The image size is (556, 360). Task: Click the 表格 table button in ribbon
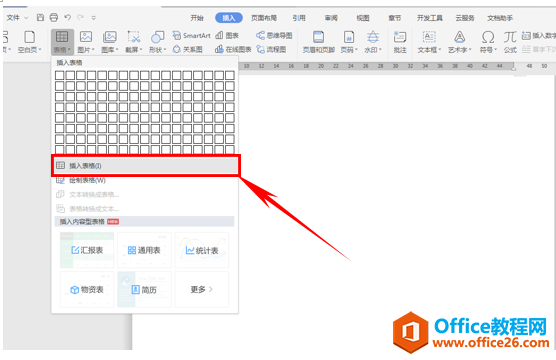pos(62,41)
